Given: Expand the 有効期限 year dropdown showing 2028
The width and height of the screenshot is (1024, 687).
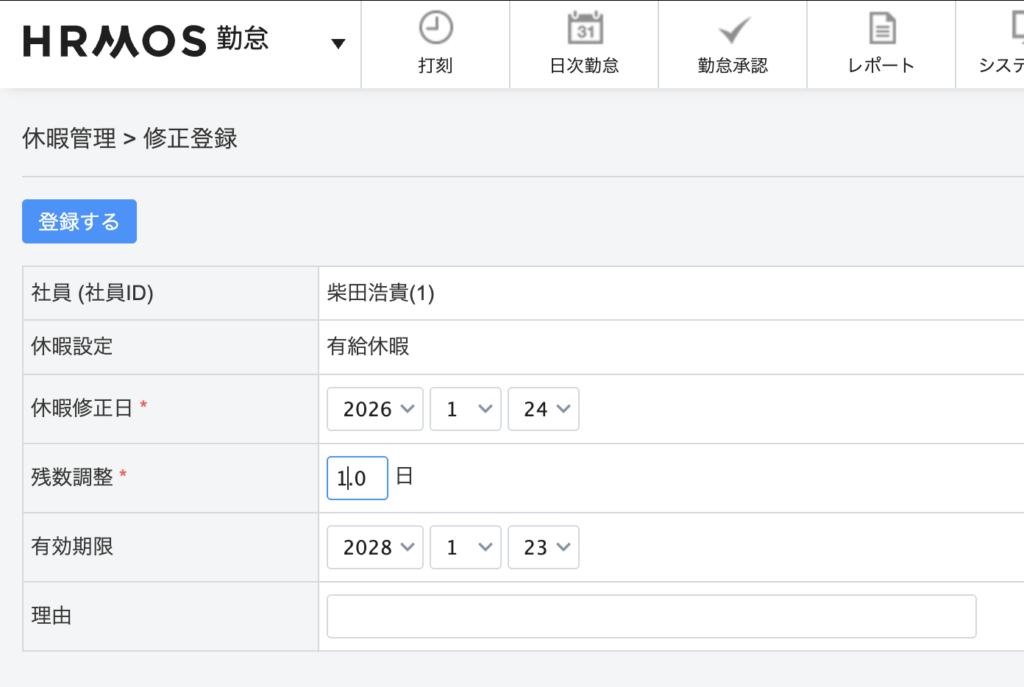Looking at the screenshot, I should click(x=375, y=547).
